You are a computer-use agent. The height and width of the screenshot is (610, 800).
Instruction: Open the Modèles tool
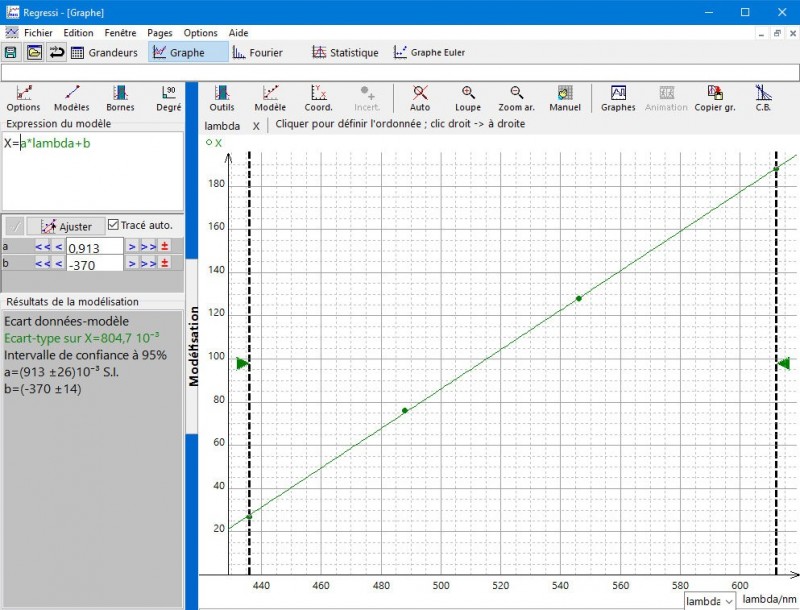click(x=72, y=98)
